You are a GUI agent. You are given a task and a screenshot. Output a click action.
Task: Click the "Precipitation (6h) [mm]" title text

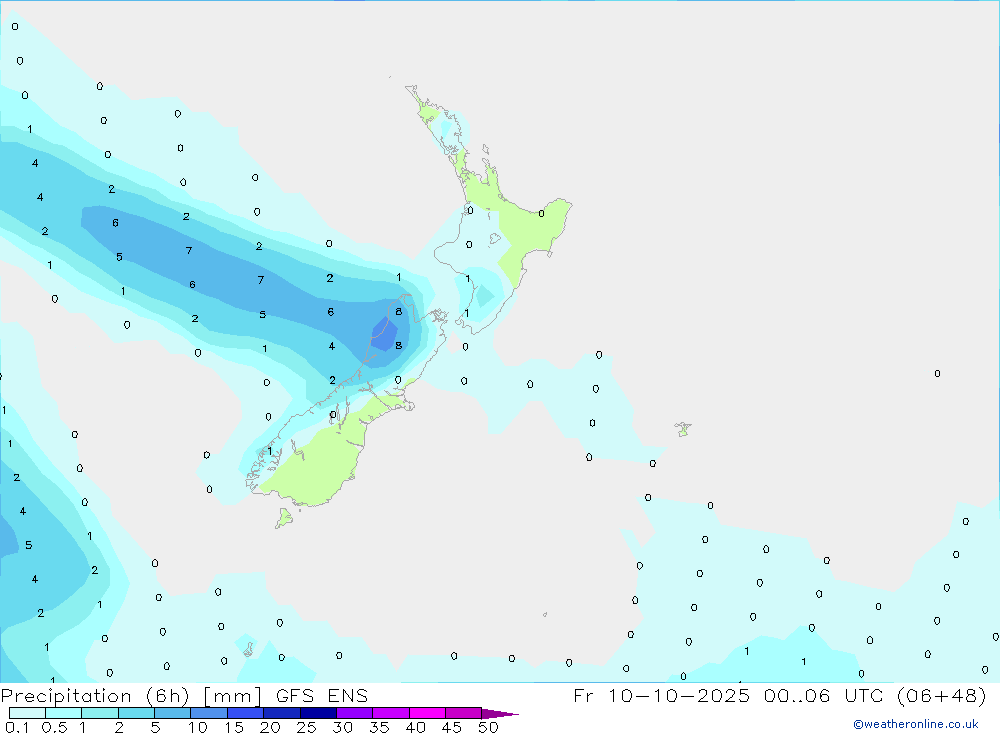[x=131, y=695]
